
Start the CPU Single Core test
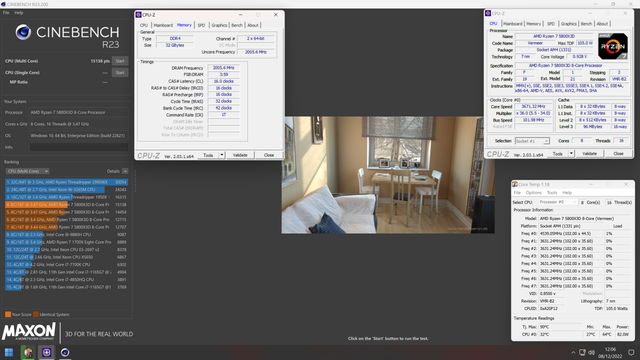pos(120,73)
